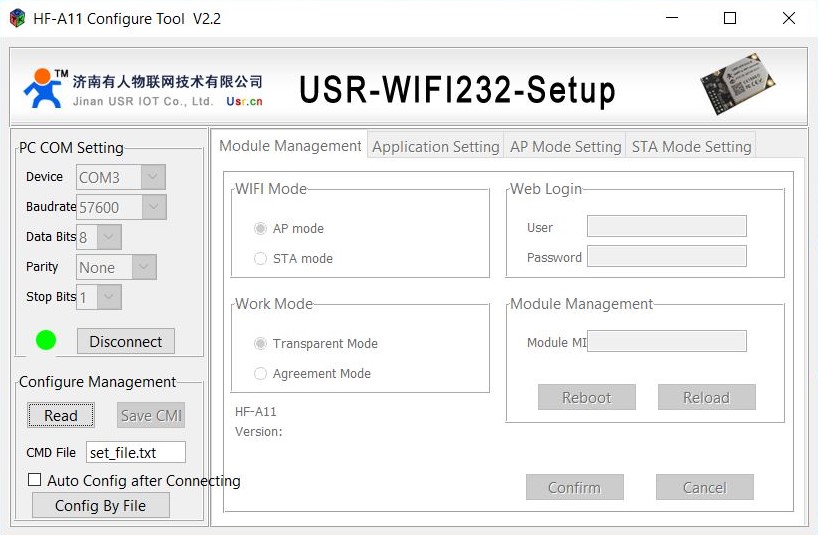Switch to Module Management tab
Image resolution: width=818 pixels, height=535 pixels.
point(290,145)
